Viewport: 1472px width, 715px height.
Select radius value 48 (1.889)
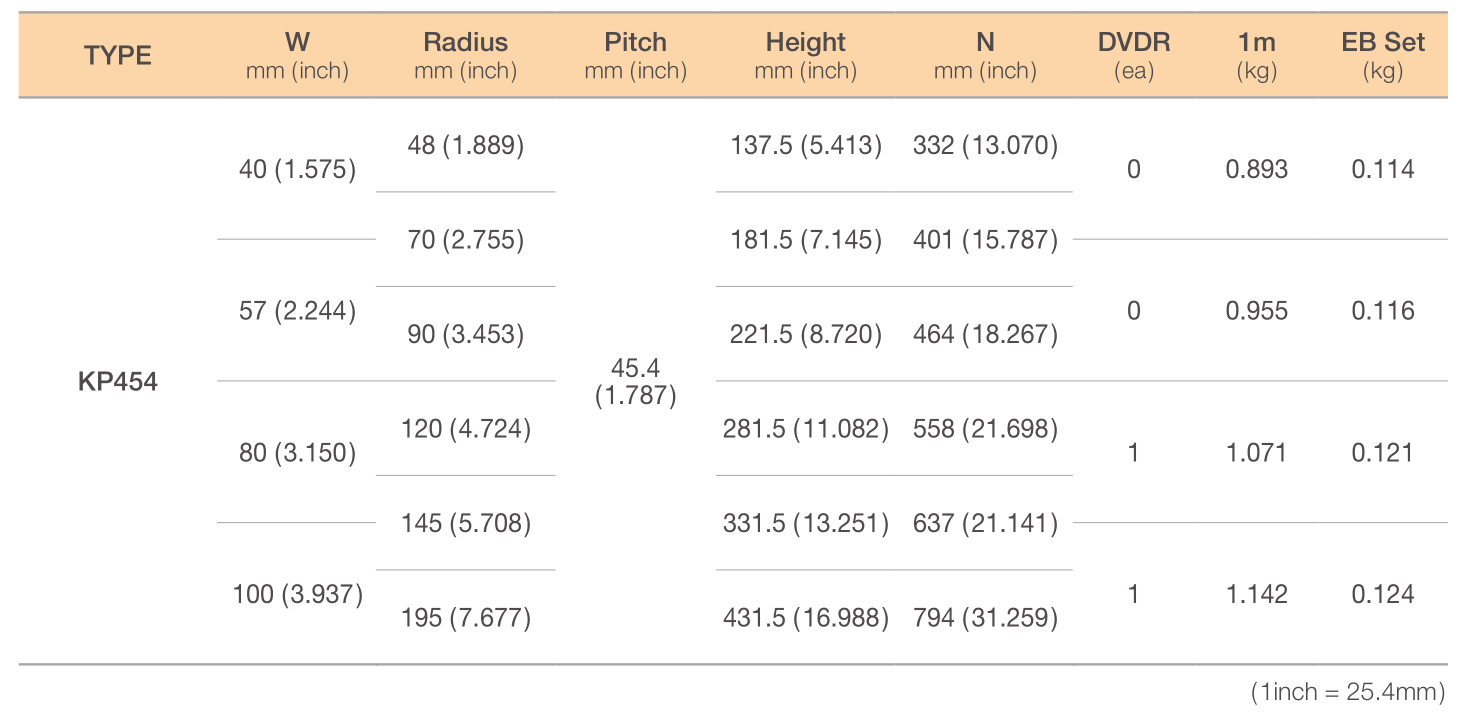466,146
